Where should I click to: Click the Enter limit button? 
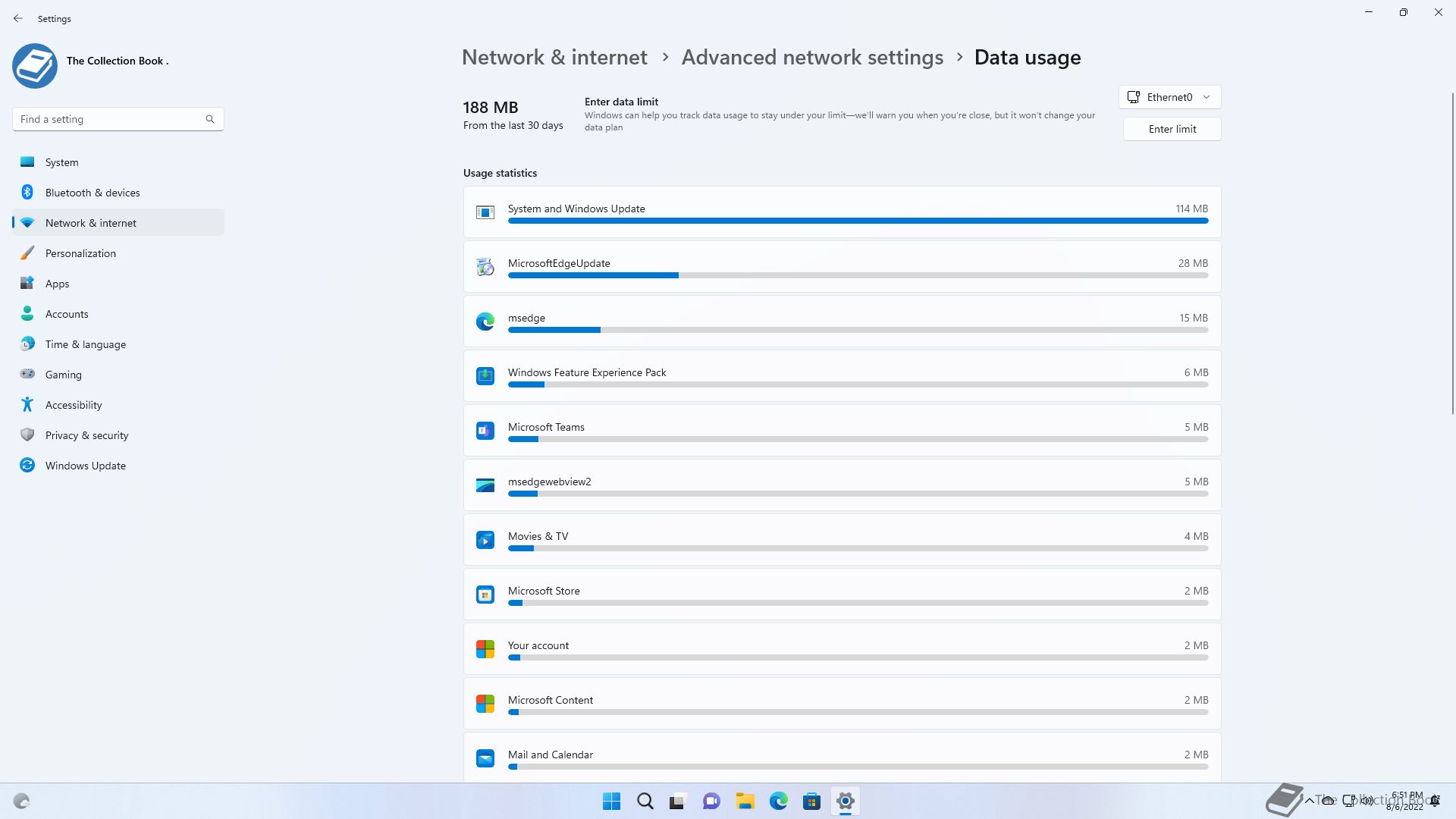point(1172,129)
